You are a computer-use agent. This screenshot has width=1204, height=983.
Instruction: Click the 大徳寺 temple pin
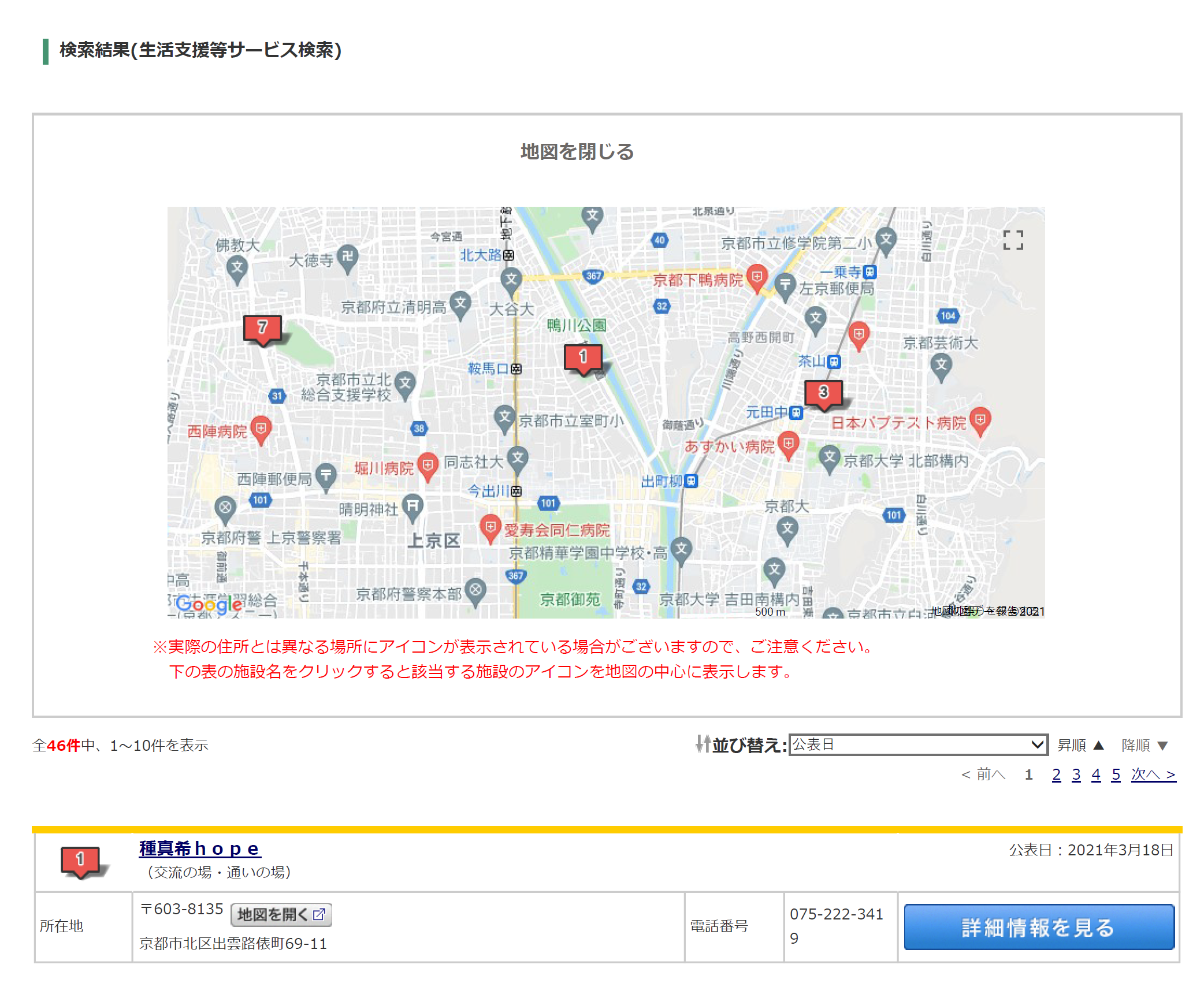(x=348, y=258)
